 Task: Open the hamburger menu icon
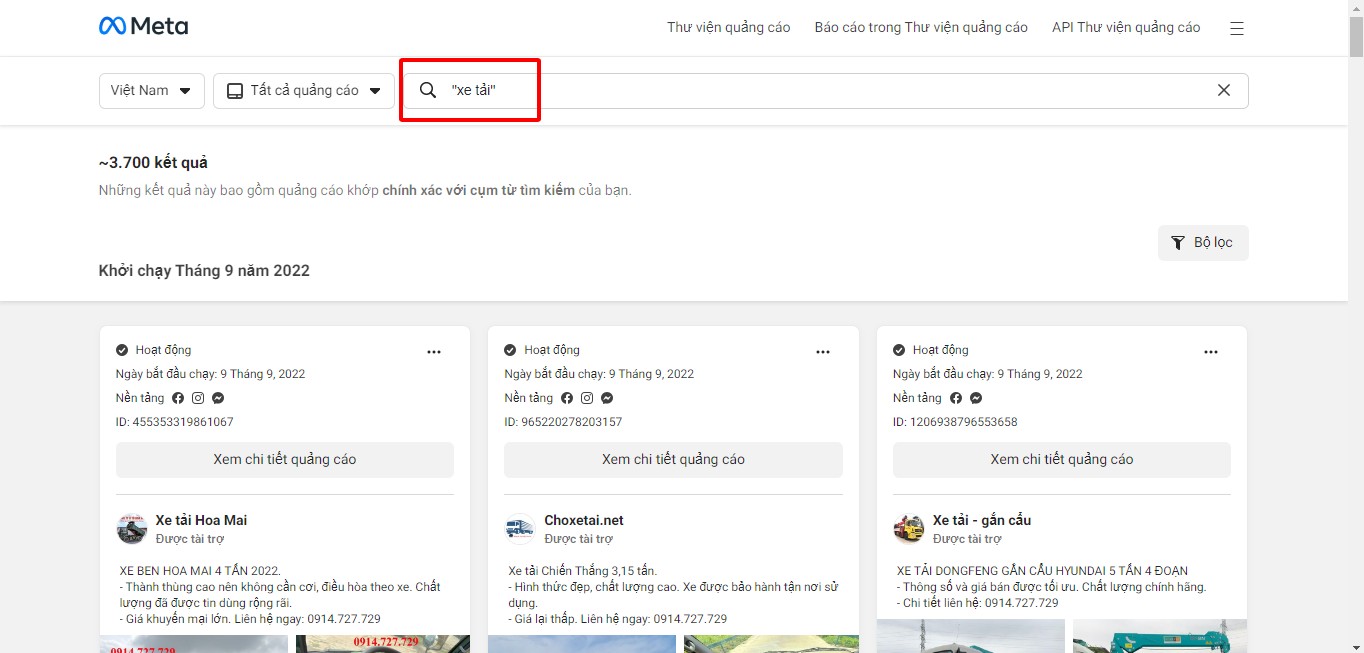click(x=1237, y=28)
